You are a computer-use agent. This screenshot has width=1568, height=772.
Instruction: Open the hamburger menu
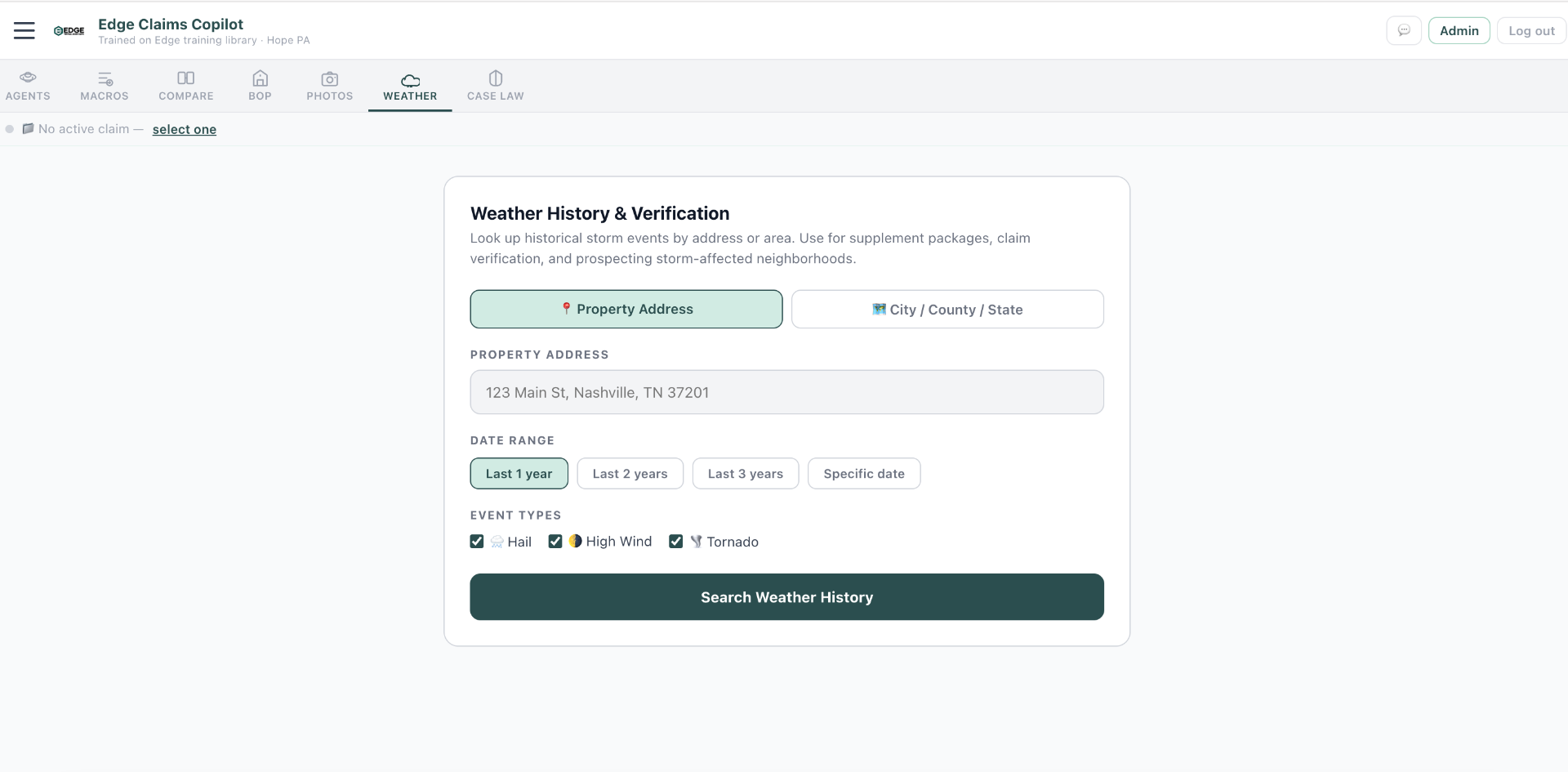(24, 31)
